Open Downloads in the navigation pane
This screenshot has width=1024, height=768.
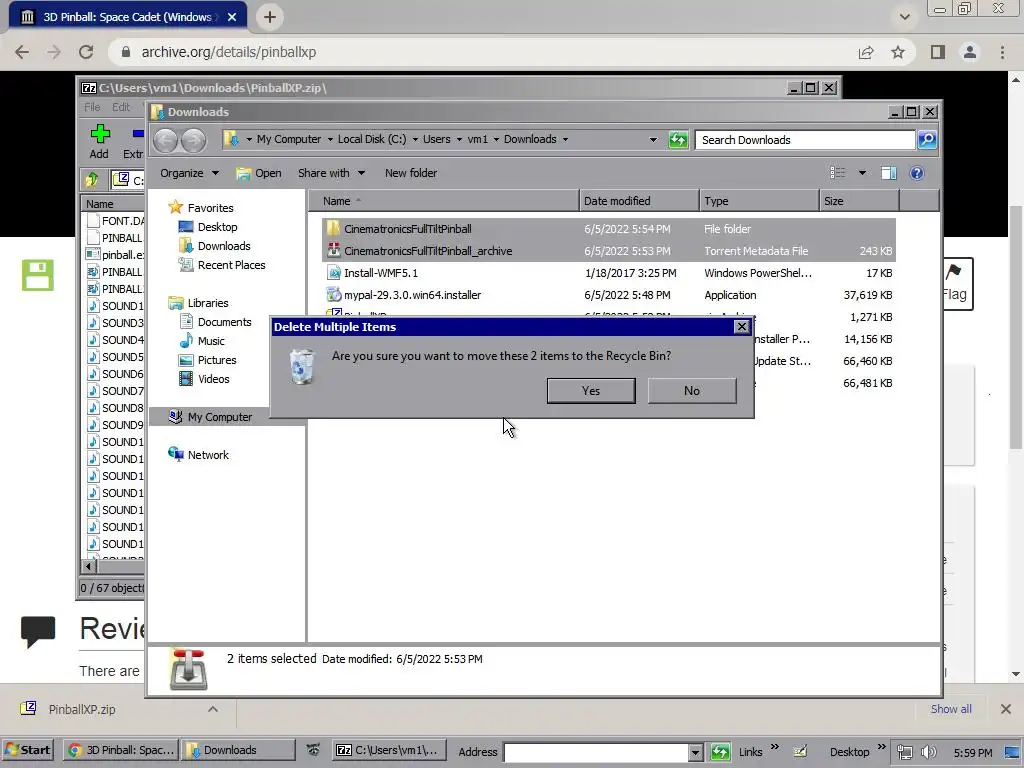215,246
